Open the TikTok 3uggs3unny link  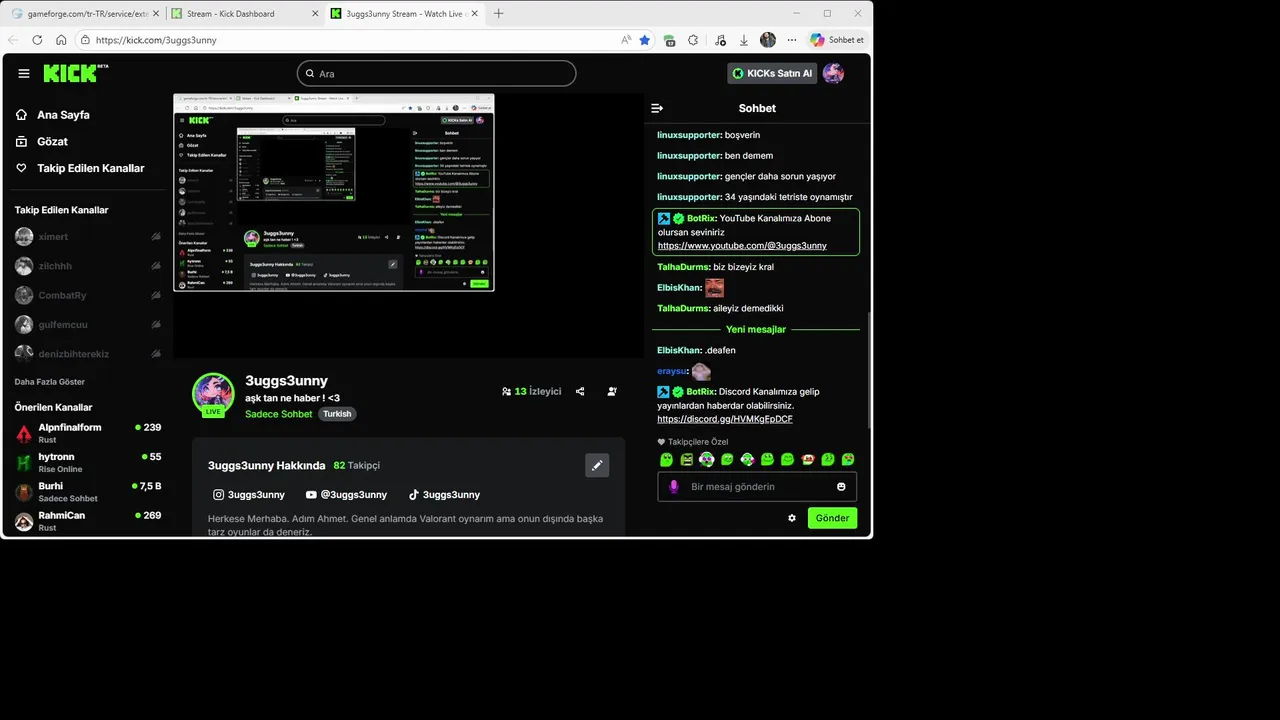point(444,495)
